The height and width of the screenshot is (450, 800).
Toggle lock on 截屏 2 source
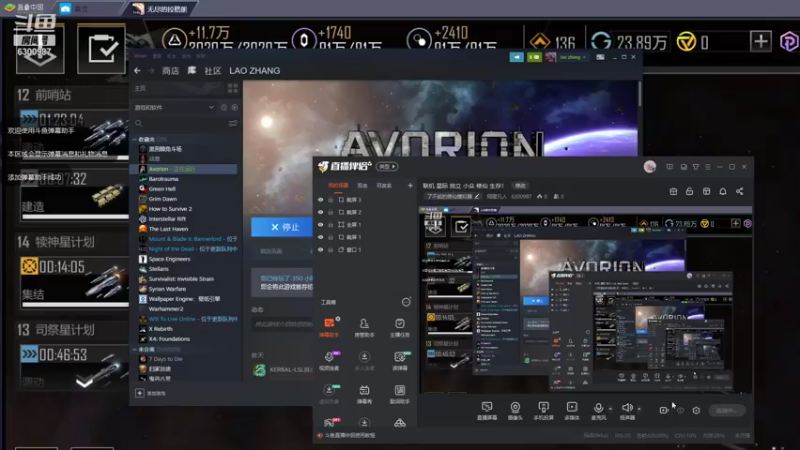[x=331, y=212]
